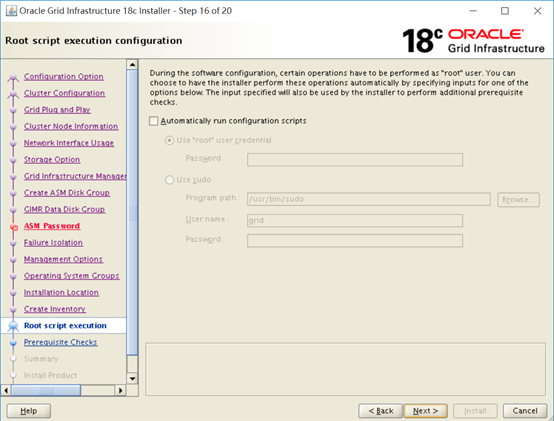The height and width of the screenshot is (421, 554).
Task: Click the root user Password field
Action: pyautogui.click(x=355, y=160)
